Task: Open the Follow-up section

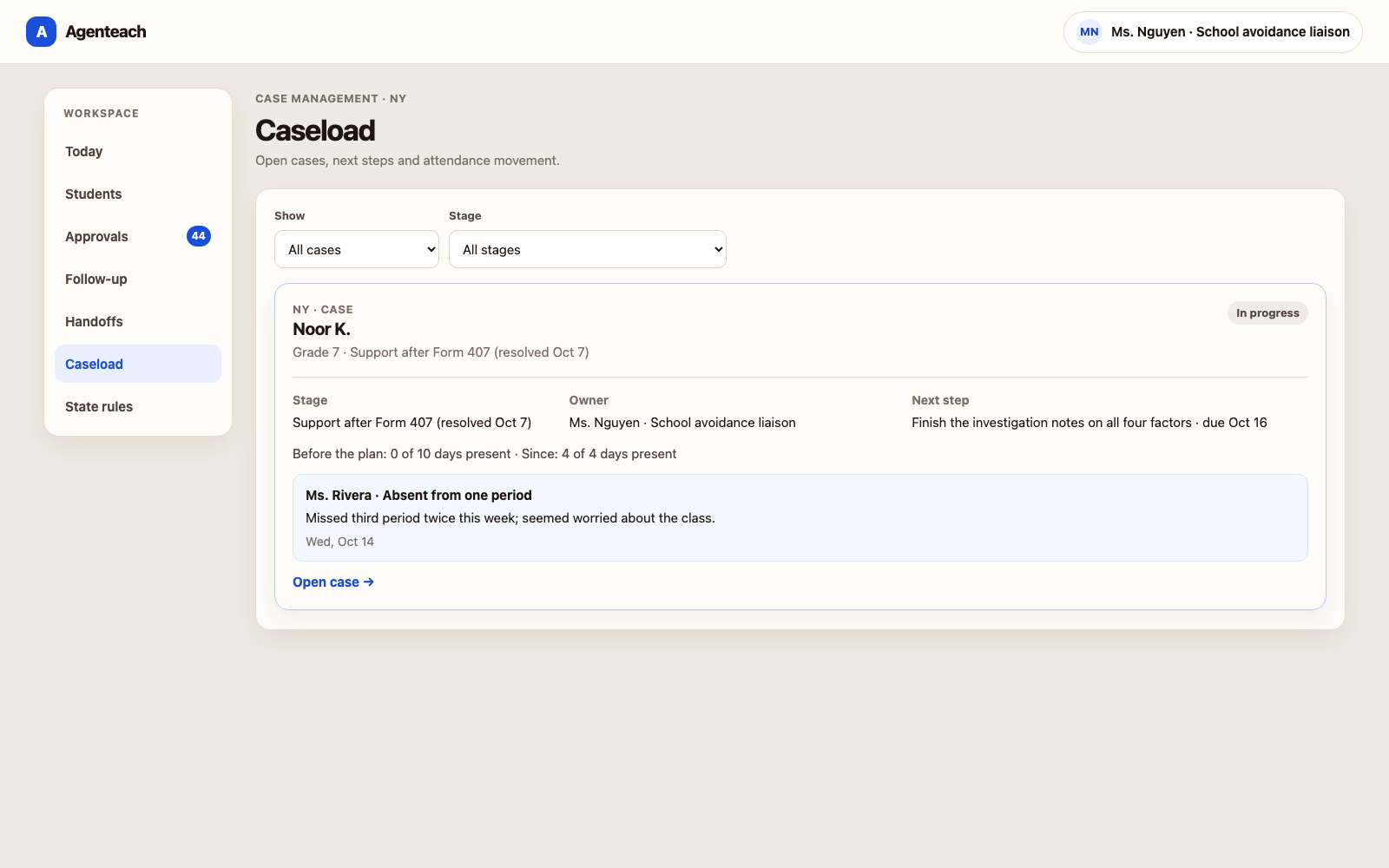Action: coord(138,279)
